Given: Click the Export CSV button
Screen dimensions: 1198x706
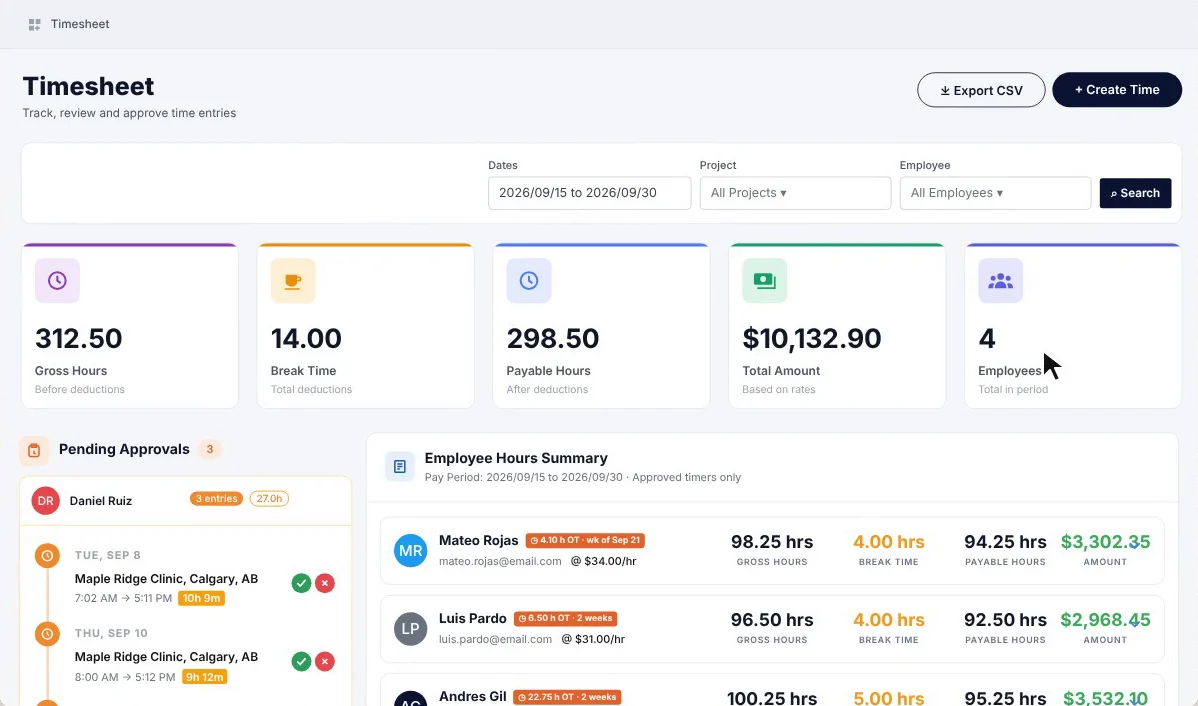Looking at the screenshot, I should pos(981,90).
